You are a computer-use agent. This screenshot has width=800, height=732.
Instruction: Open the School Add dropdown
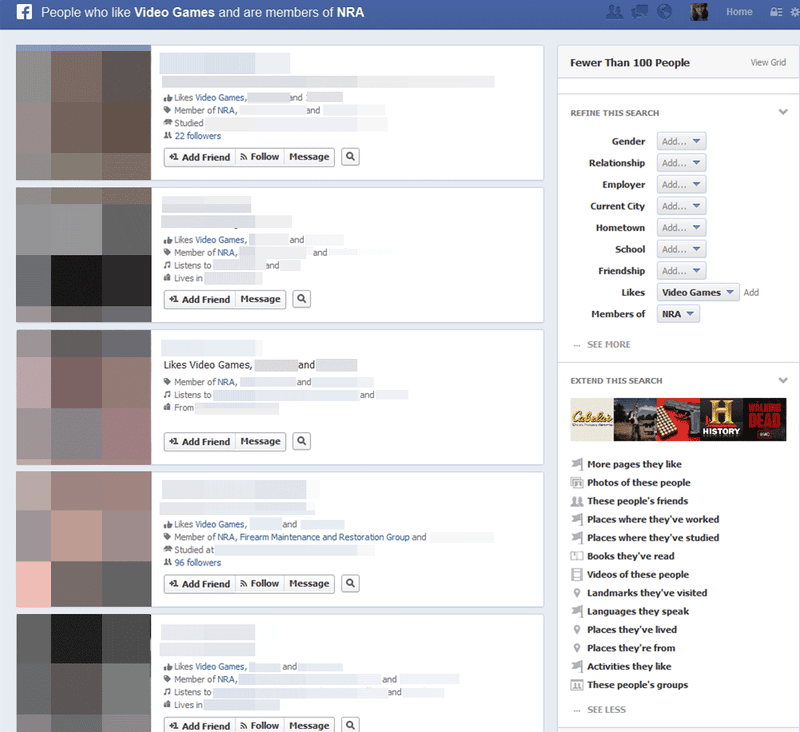coord(681,249)
